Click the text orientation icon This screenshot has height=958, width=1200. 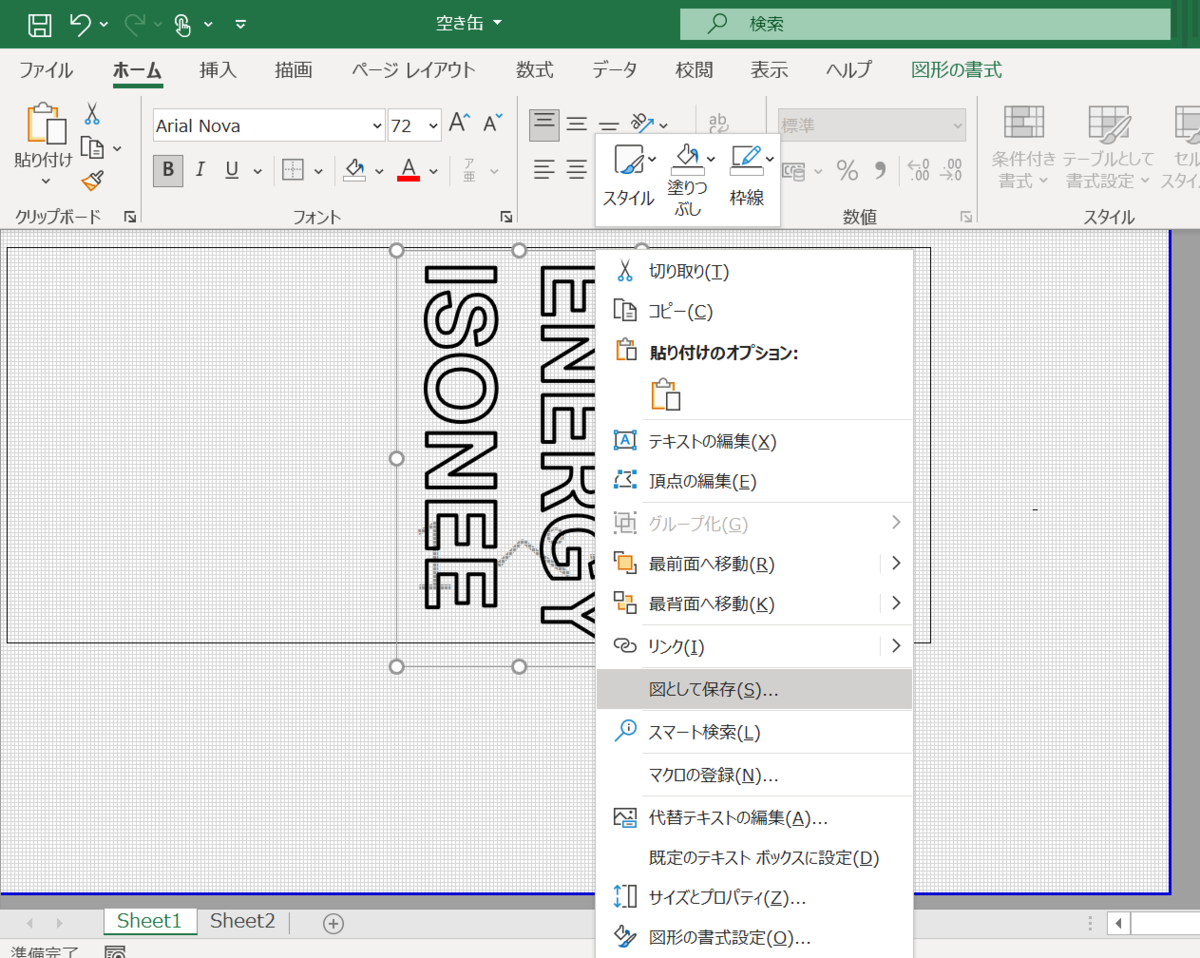pyautogui.click(x=641, y=124)
